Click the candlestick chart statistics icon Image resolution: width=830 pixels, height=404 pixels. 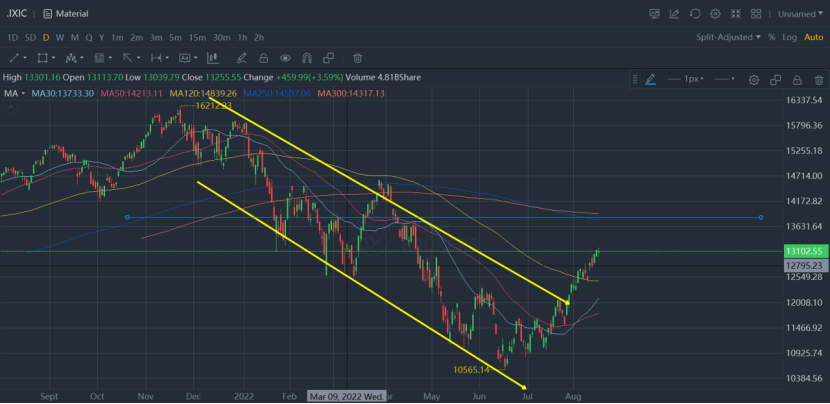213,58
